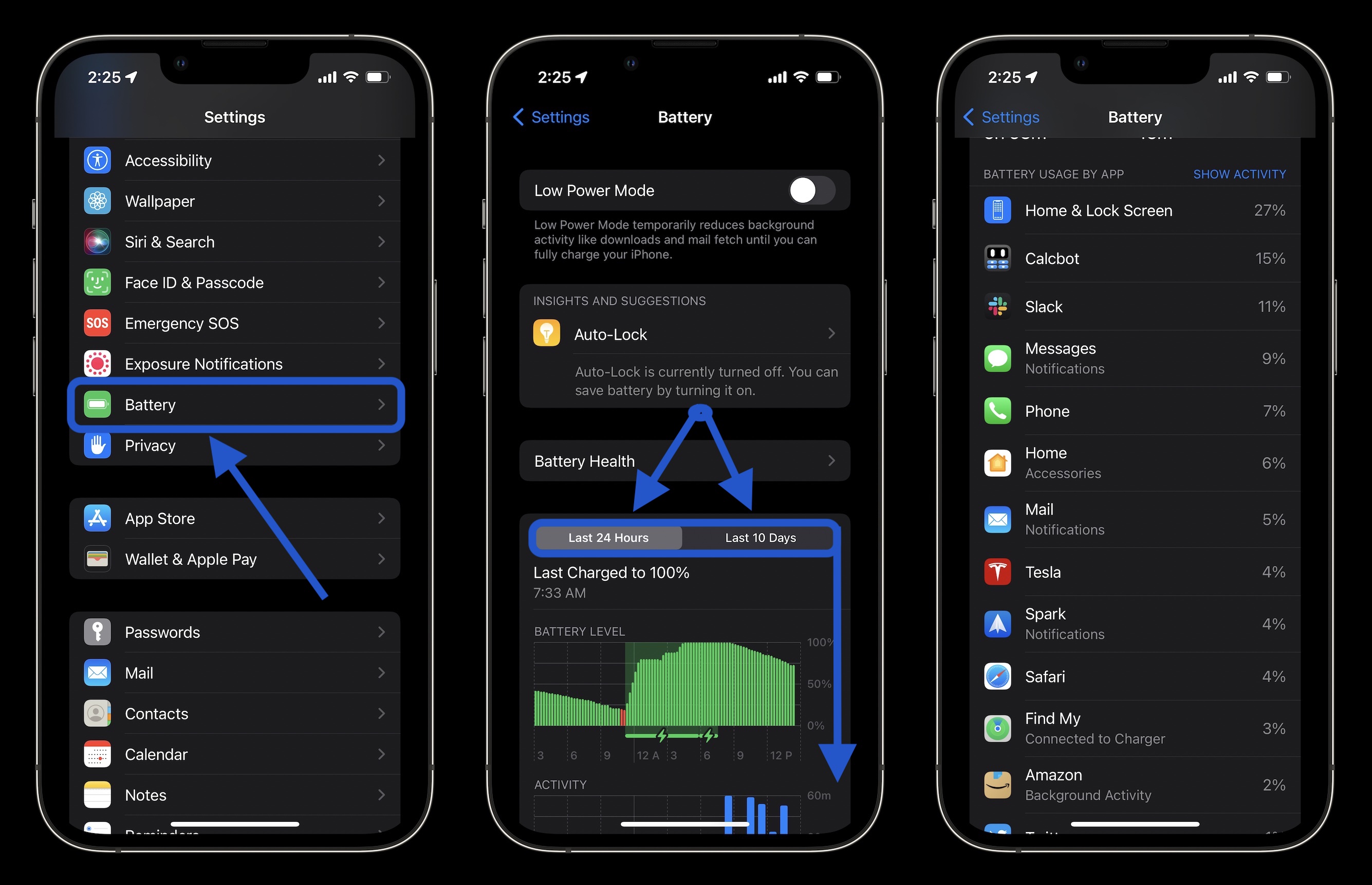Toggle Auto-Lock setting on
Screen dimensions: 1372x885
tap(685, 334)
